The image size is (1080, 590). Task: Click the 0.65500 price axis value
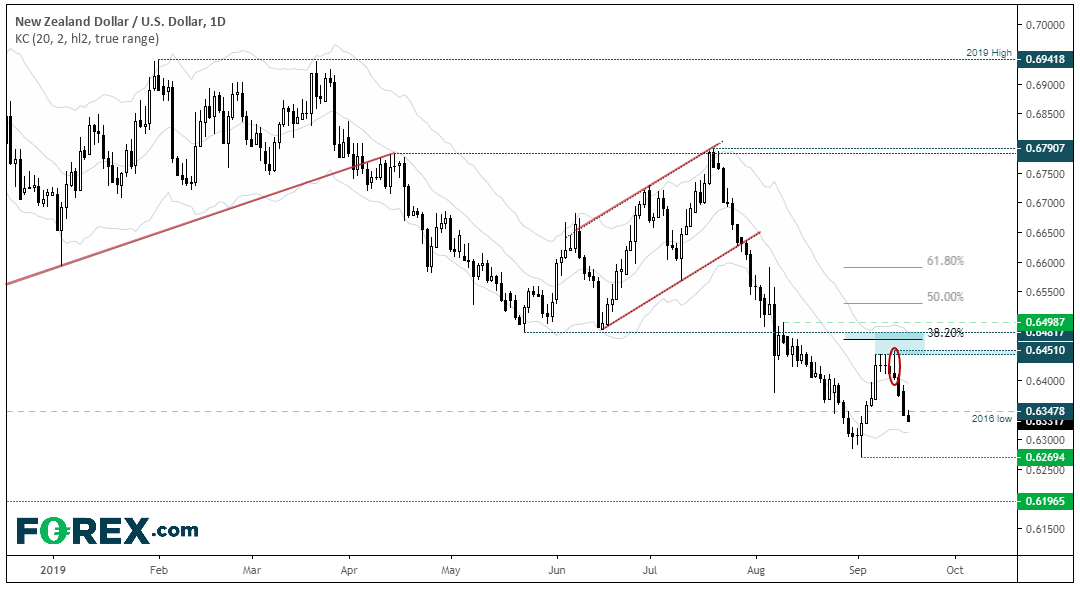[1044, 292]
